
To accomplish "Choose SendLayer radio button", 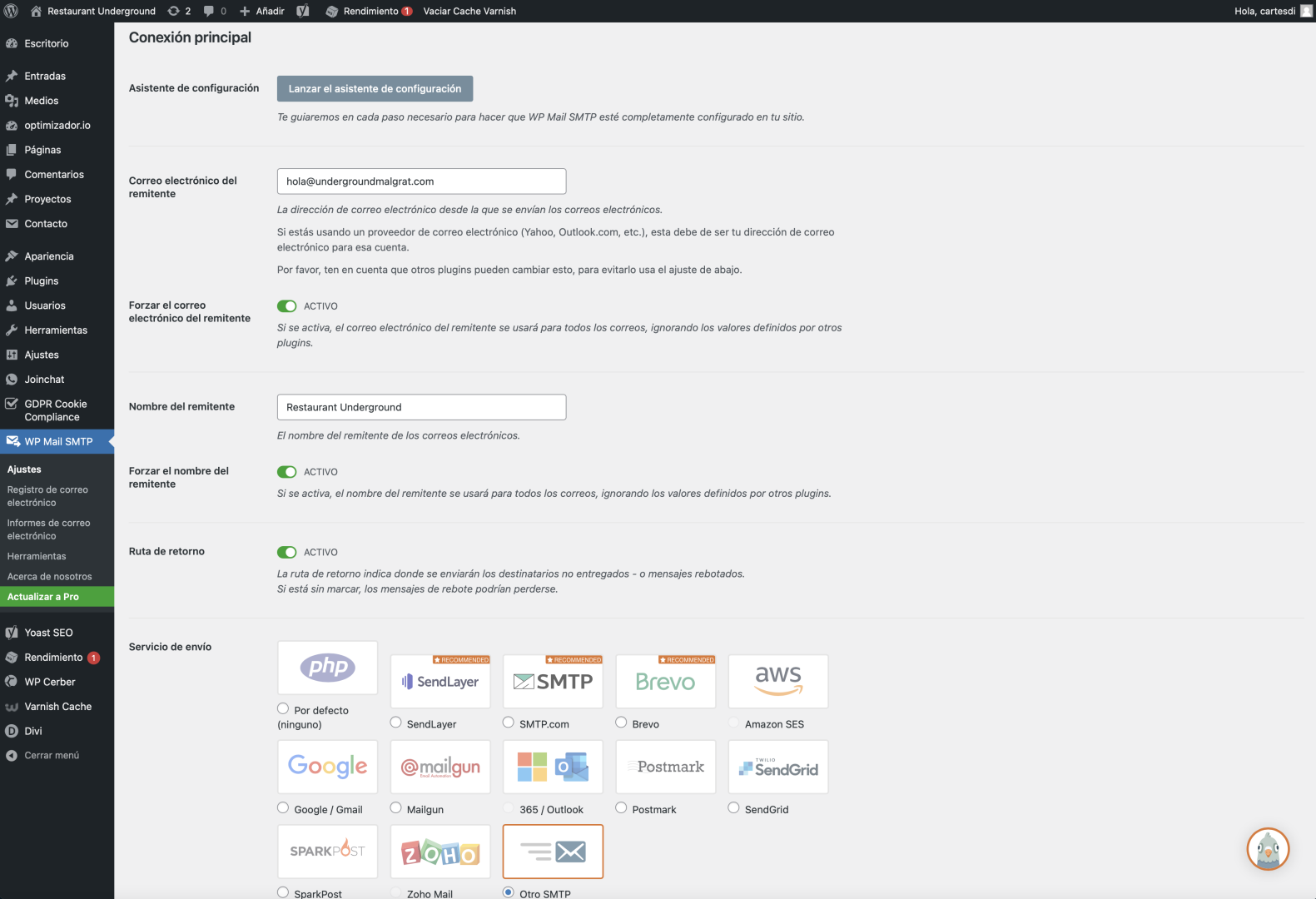I will coord(396,723).
